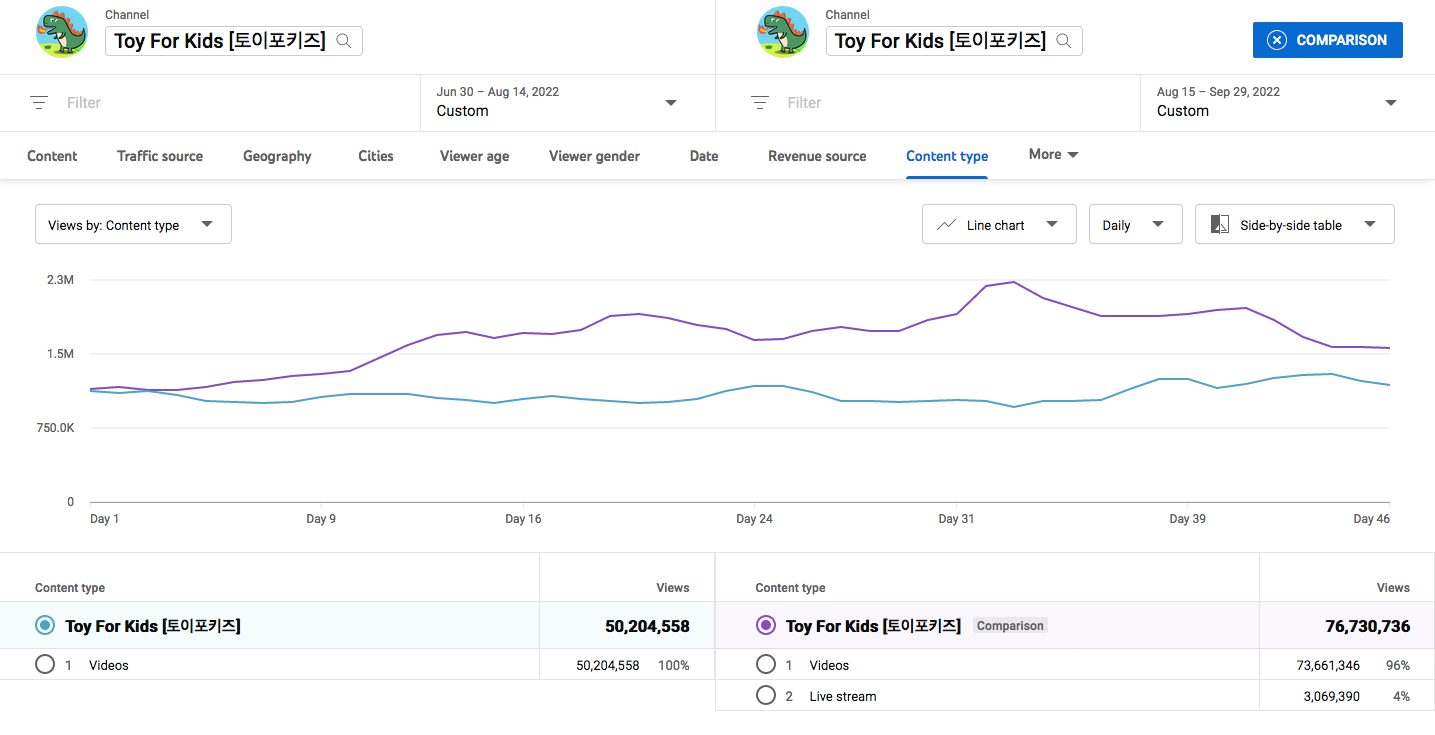Image resolution: width=1435 pixels, height=735 pixels.
Task: Select radio for Live stream row
Action: [766, 696]
